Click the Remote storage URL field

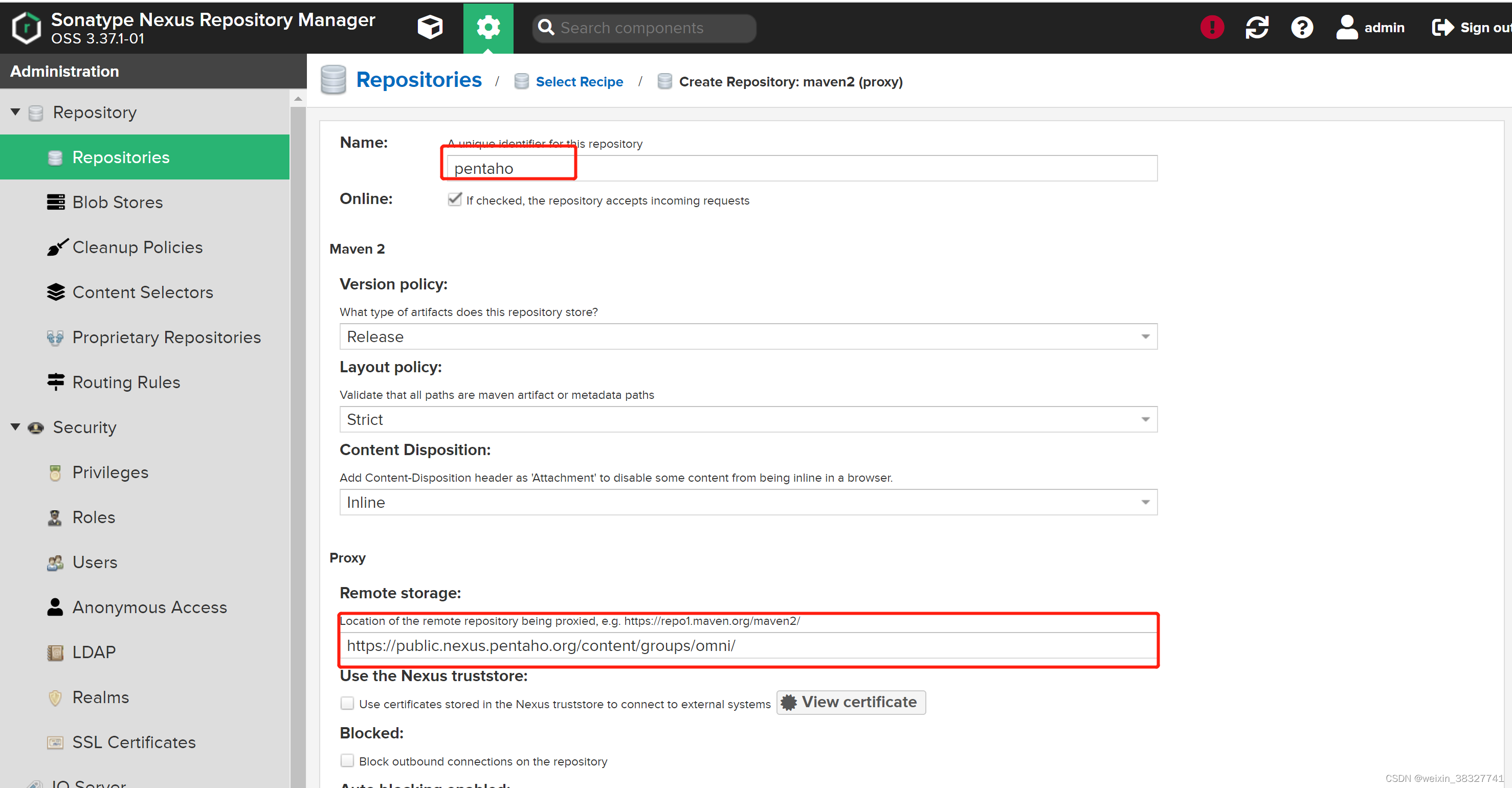(748, 645)
